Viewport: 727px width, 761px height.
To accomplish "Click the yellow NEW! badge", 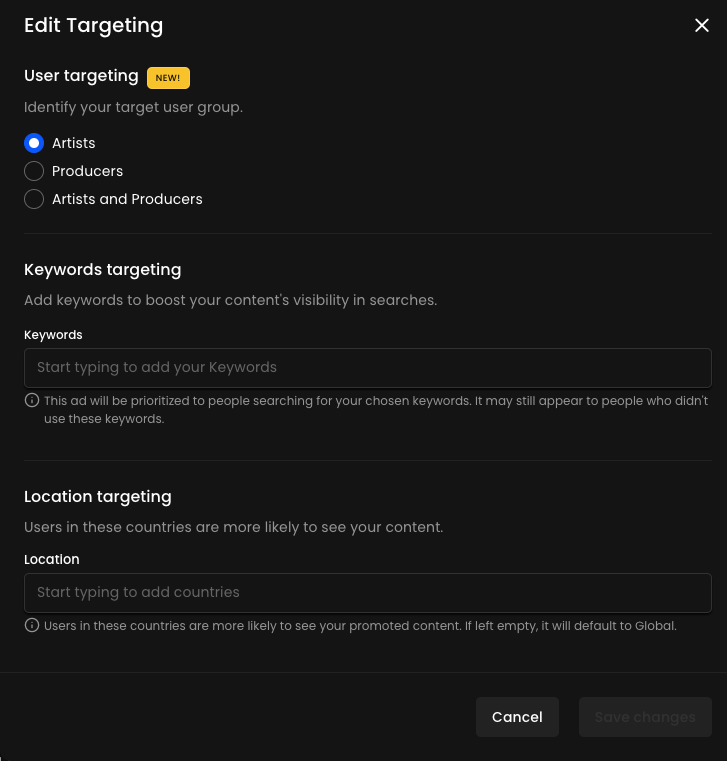I will point(168,77).
